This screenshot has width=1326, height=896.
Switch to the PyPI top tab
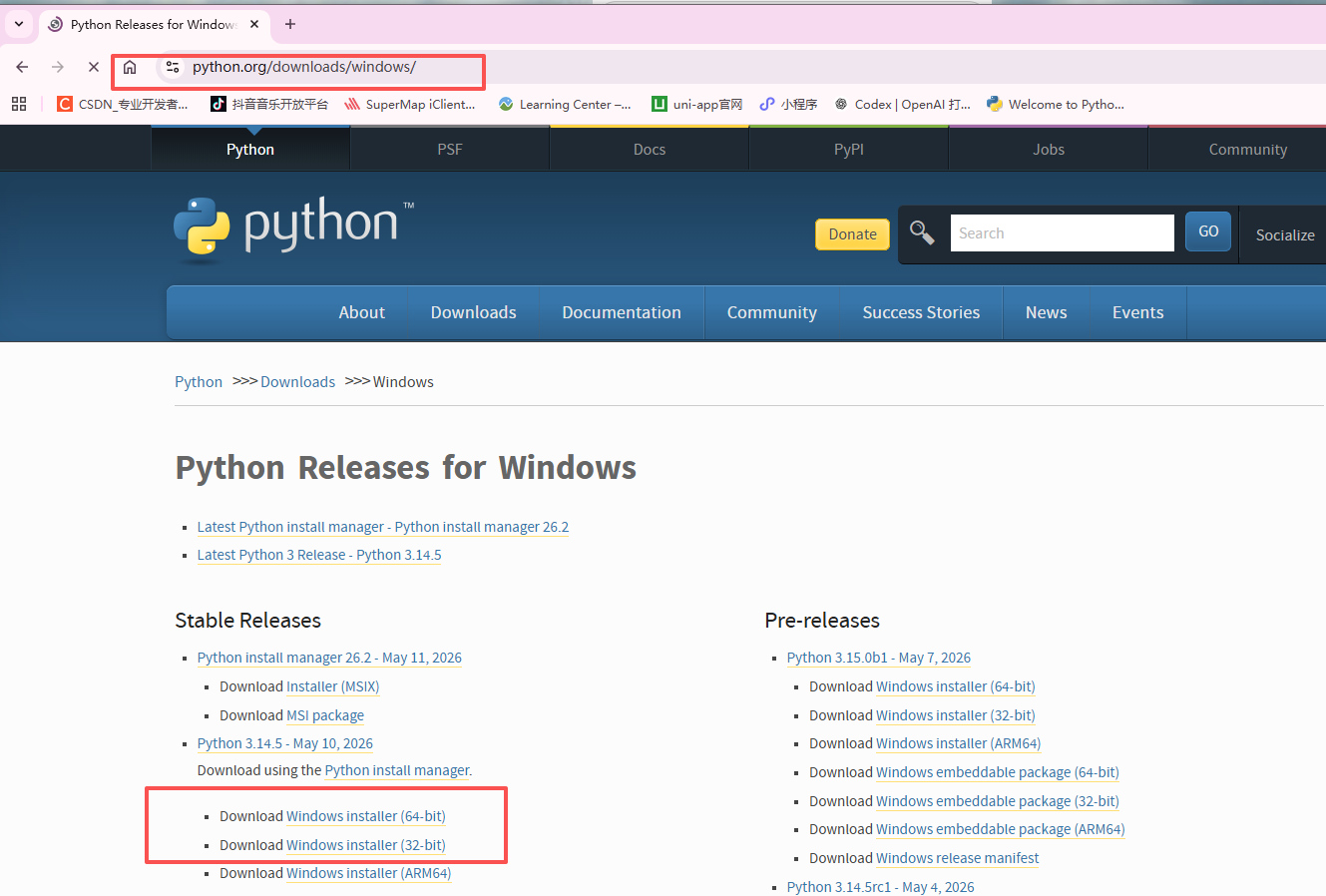pos(849,149)
